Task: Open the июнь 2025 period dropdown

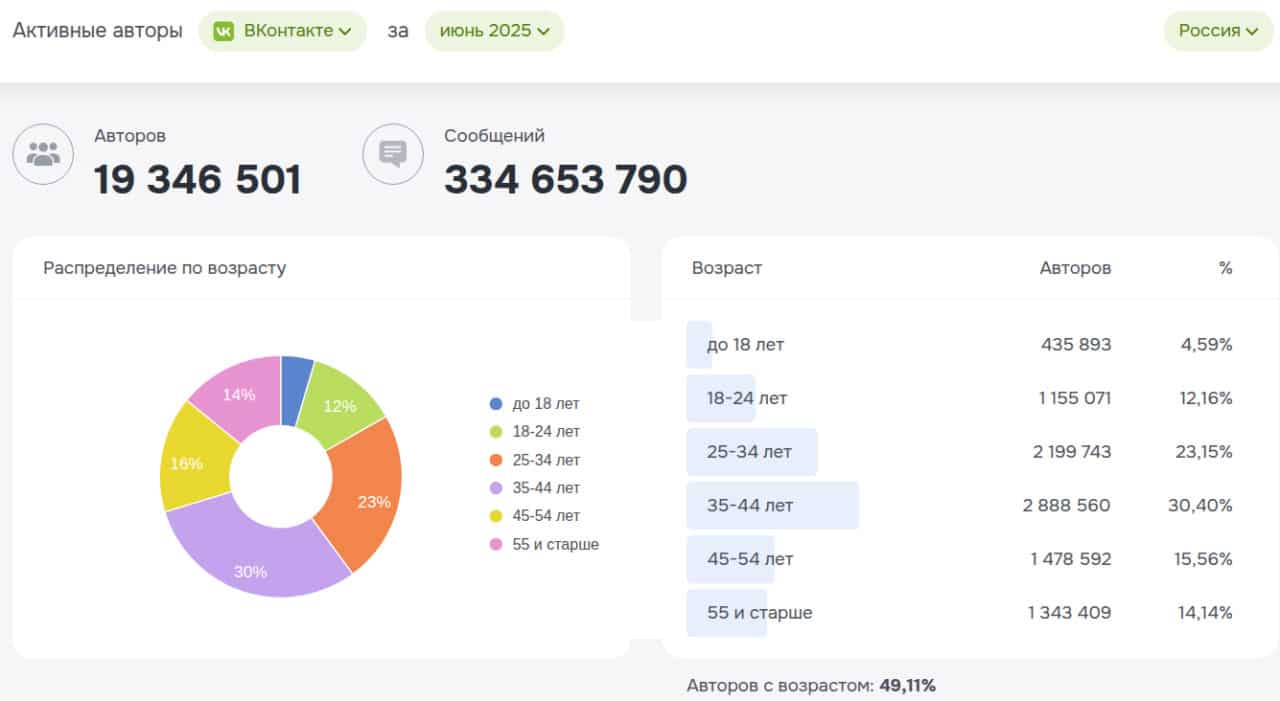Action: coord(494,31)
